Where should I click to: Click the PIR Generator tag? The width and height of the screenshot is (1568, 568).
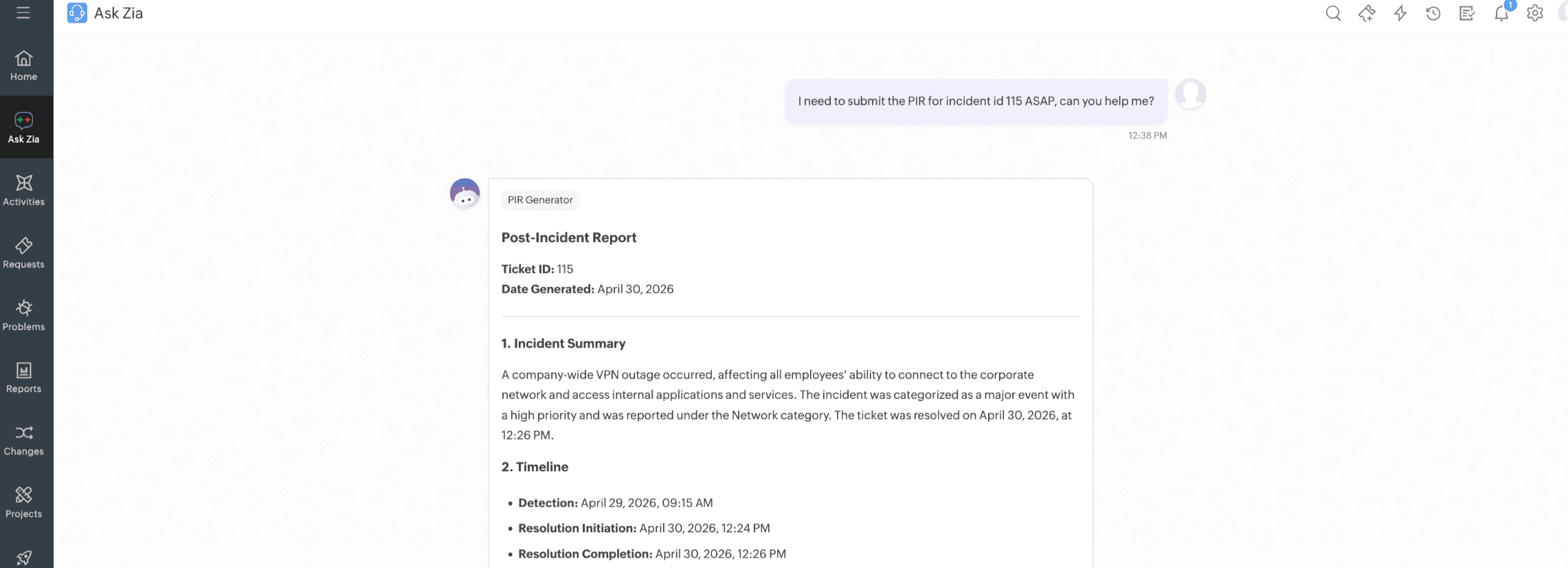540,200
